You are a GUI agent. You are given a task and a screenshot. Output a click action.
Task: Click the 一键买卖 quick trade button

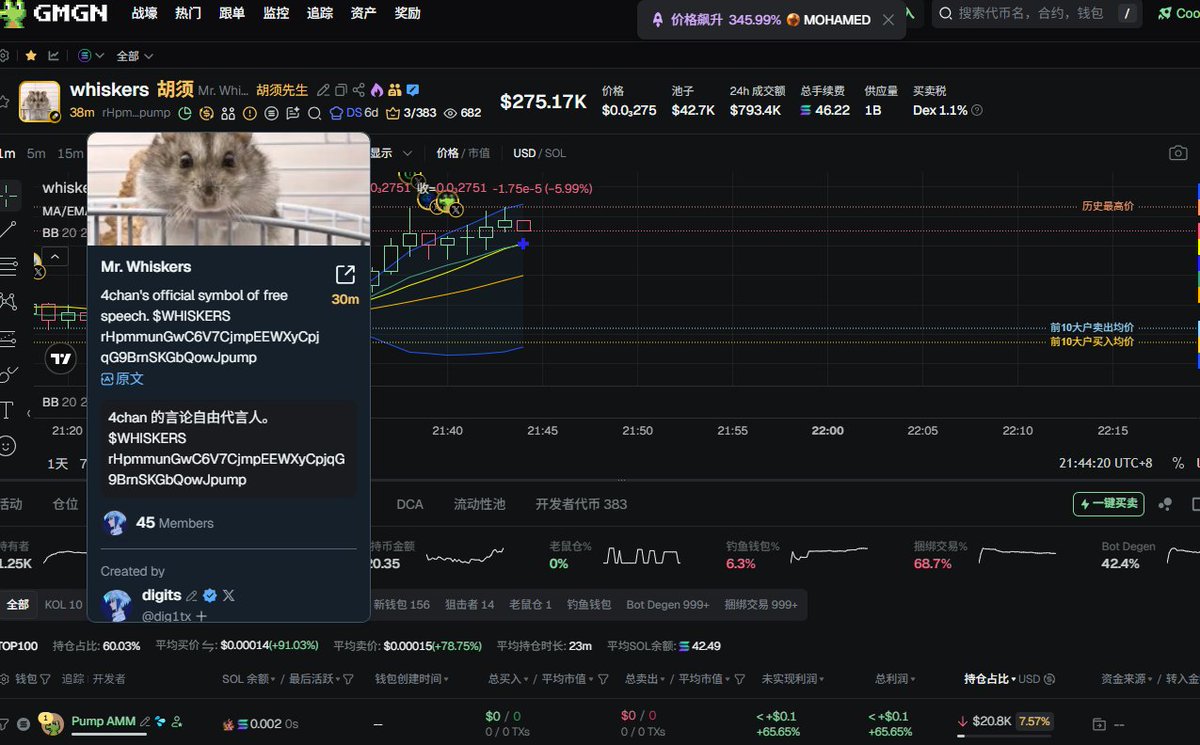coord(1108,503)
